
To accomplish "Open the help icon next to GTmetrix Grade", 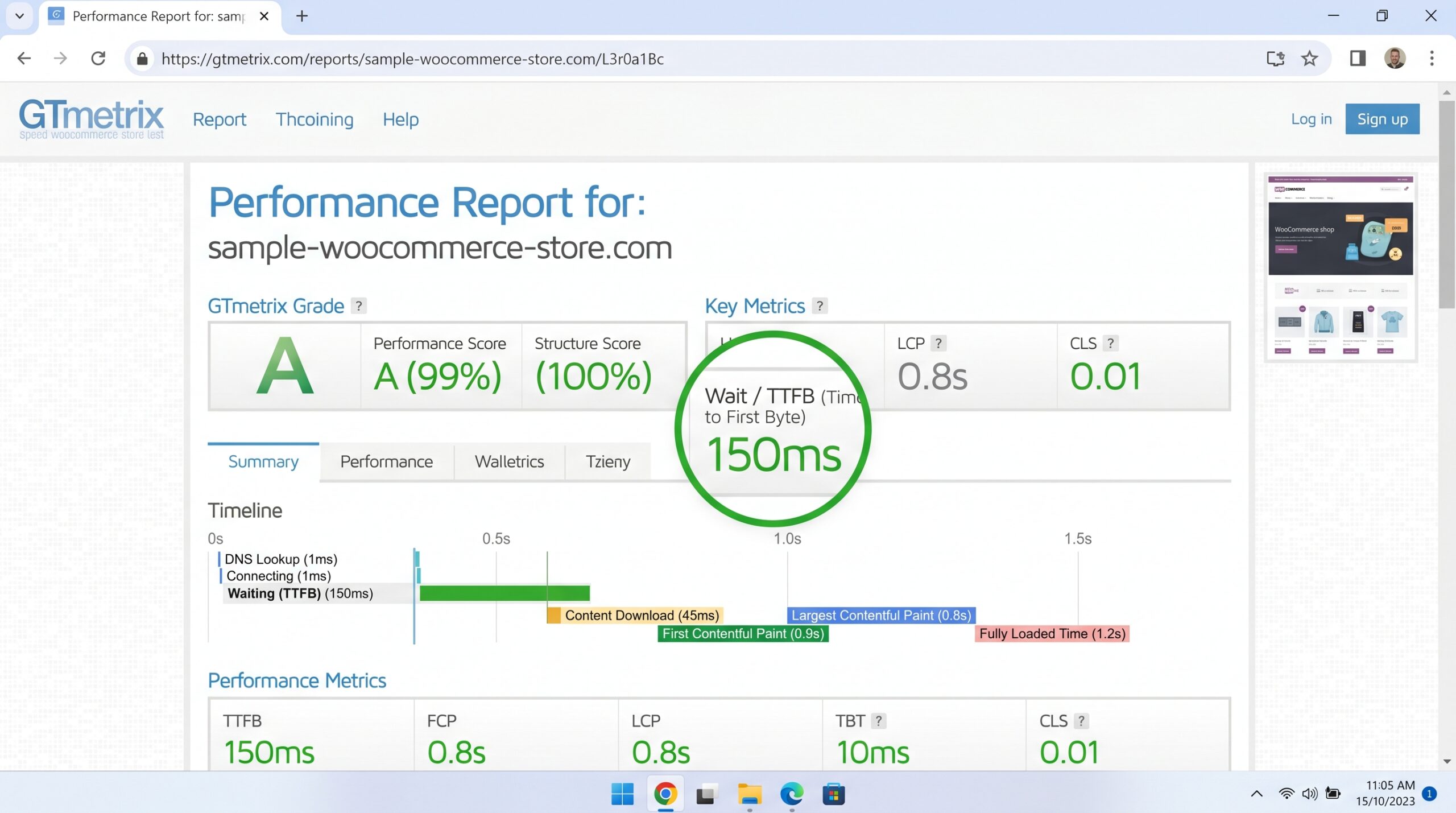I will (x=358, y=306).
